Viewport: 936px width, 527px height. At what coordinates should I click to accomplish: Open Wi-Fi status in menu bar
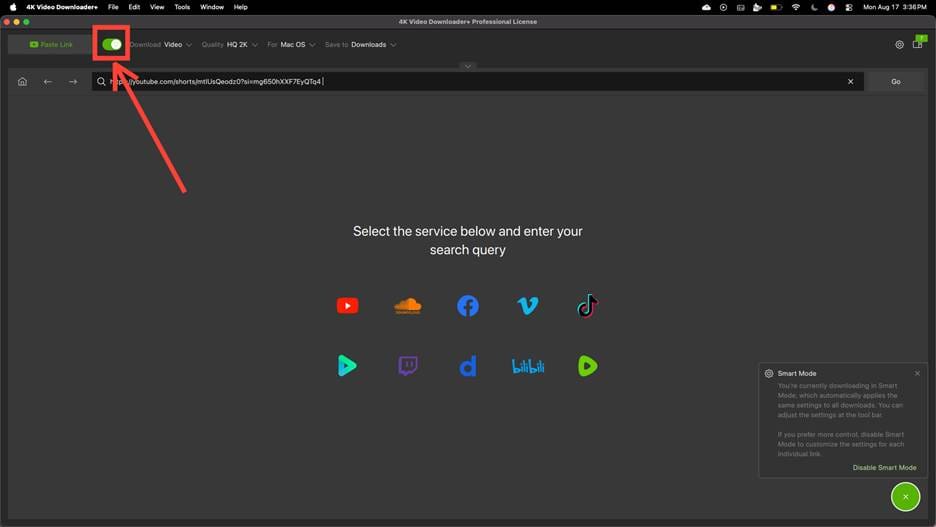pyautogui.click(x=795, y=7)
